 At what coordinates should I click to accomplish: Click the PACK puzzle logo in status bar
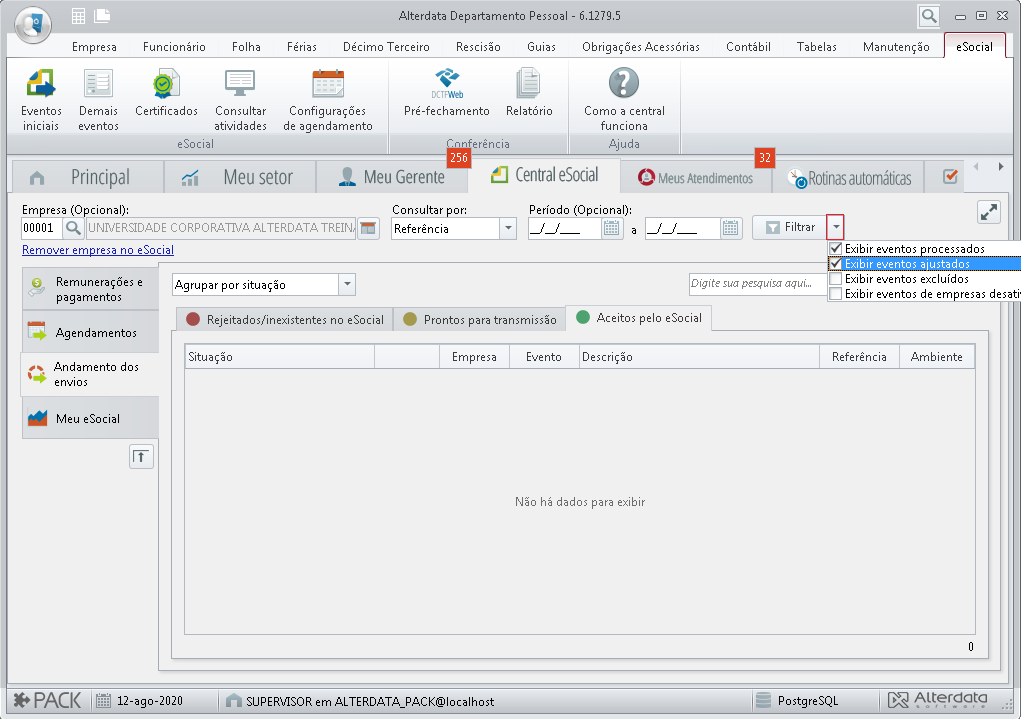click(47, 701)
